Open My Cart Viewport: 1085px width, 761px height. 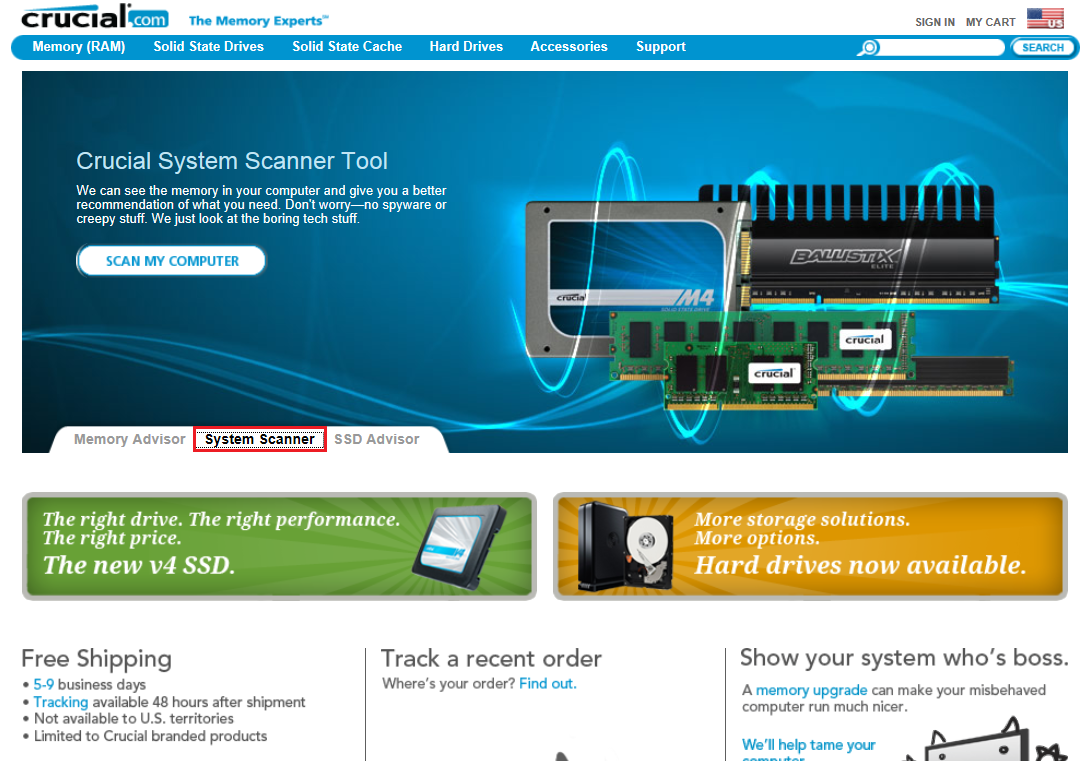(x=990, y=22)
